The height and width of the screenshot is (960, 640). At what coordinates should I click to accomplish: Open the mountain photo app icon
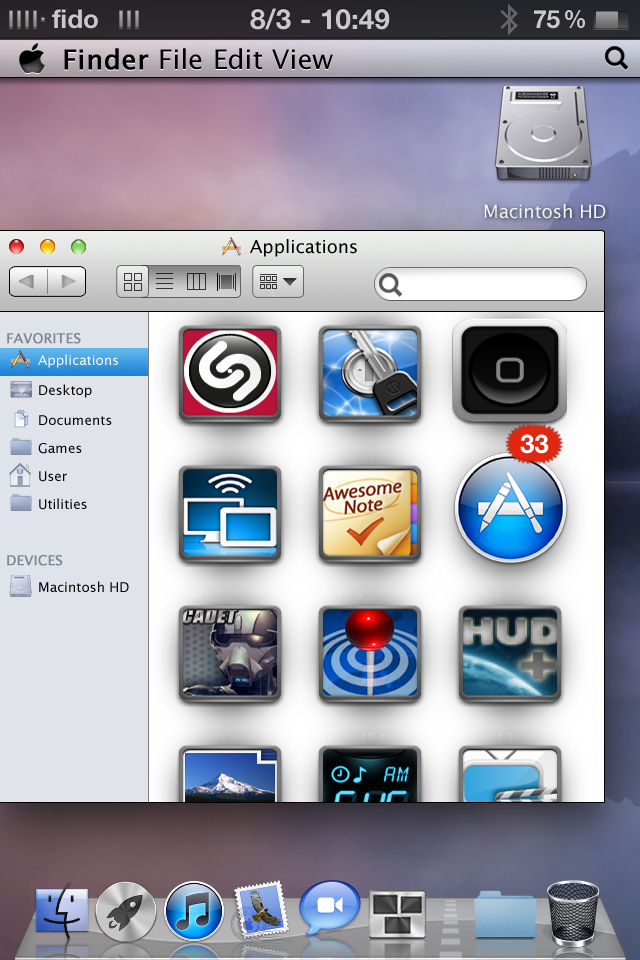(230, 774)
